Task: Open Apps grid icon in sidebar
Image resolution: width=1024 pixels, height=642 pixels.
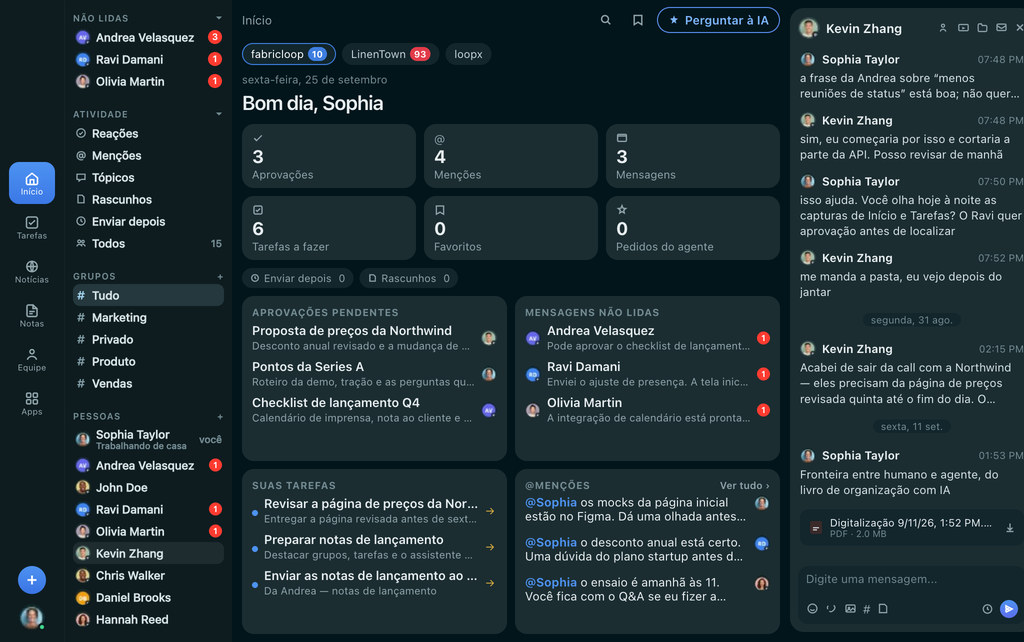Action: click(x=31, y=403)
